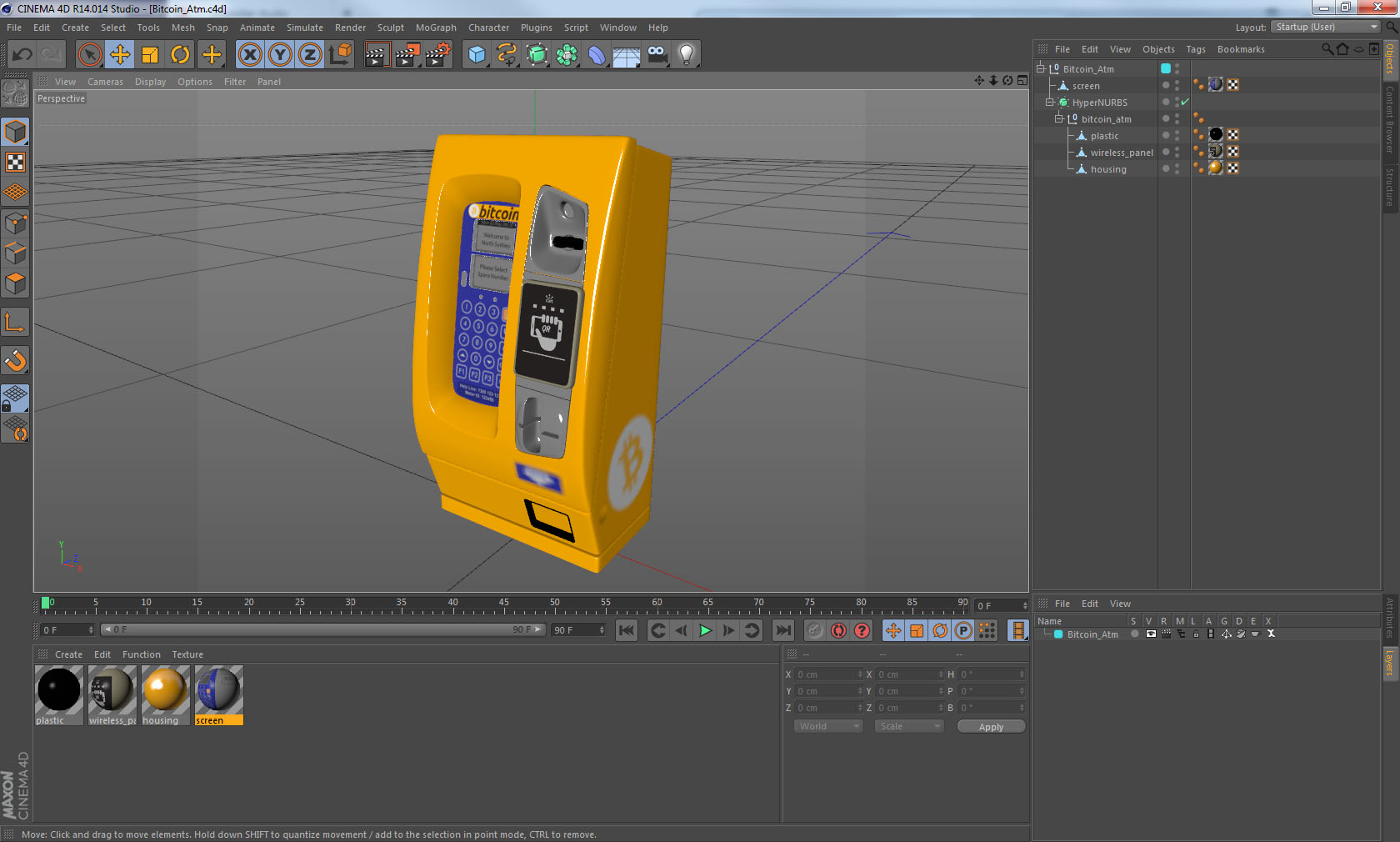The image size is (1400, 842).
Task: Open the MoGraph menu
Action: point(436,28)
